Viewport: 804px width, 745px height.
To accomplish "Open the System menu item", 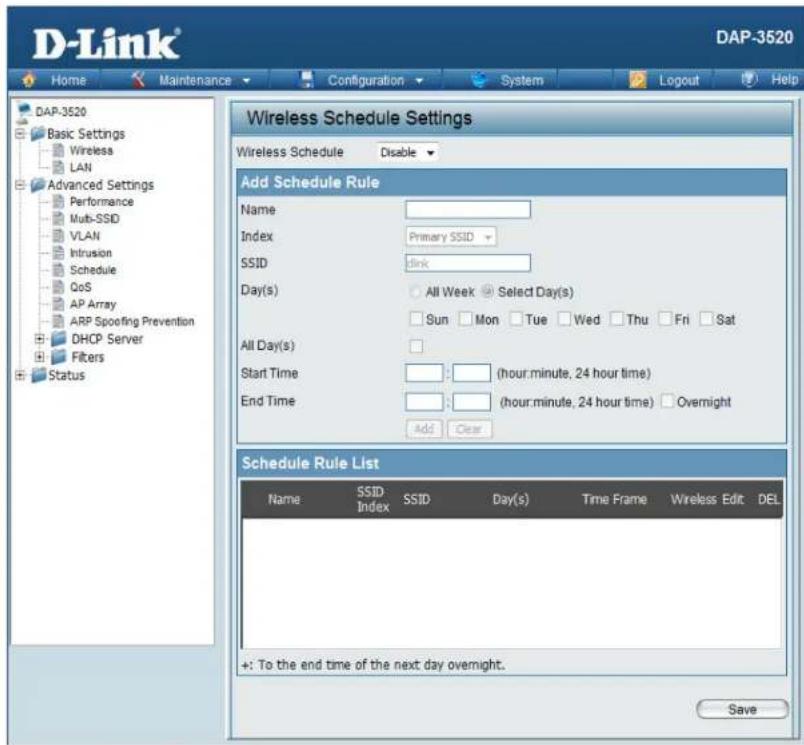I will click(521, 80).
